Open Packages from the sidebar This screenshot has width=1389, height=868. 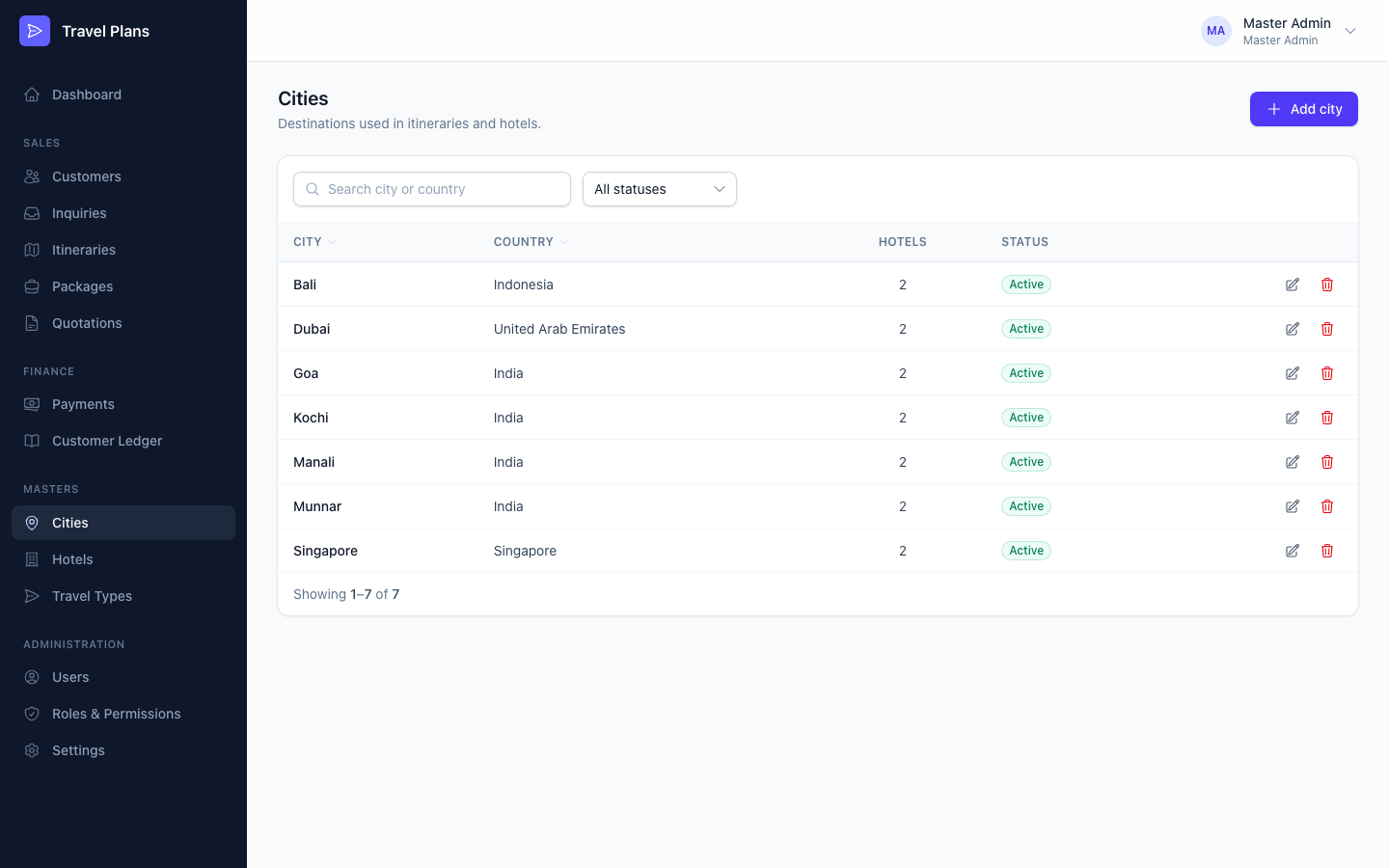[123, 286]
